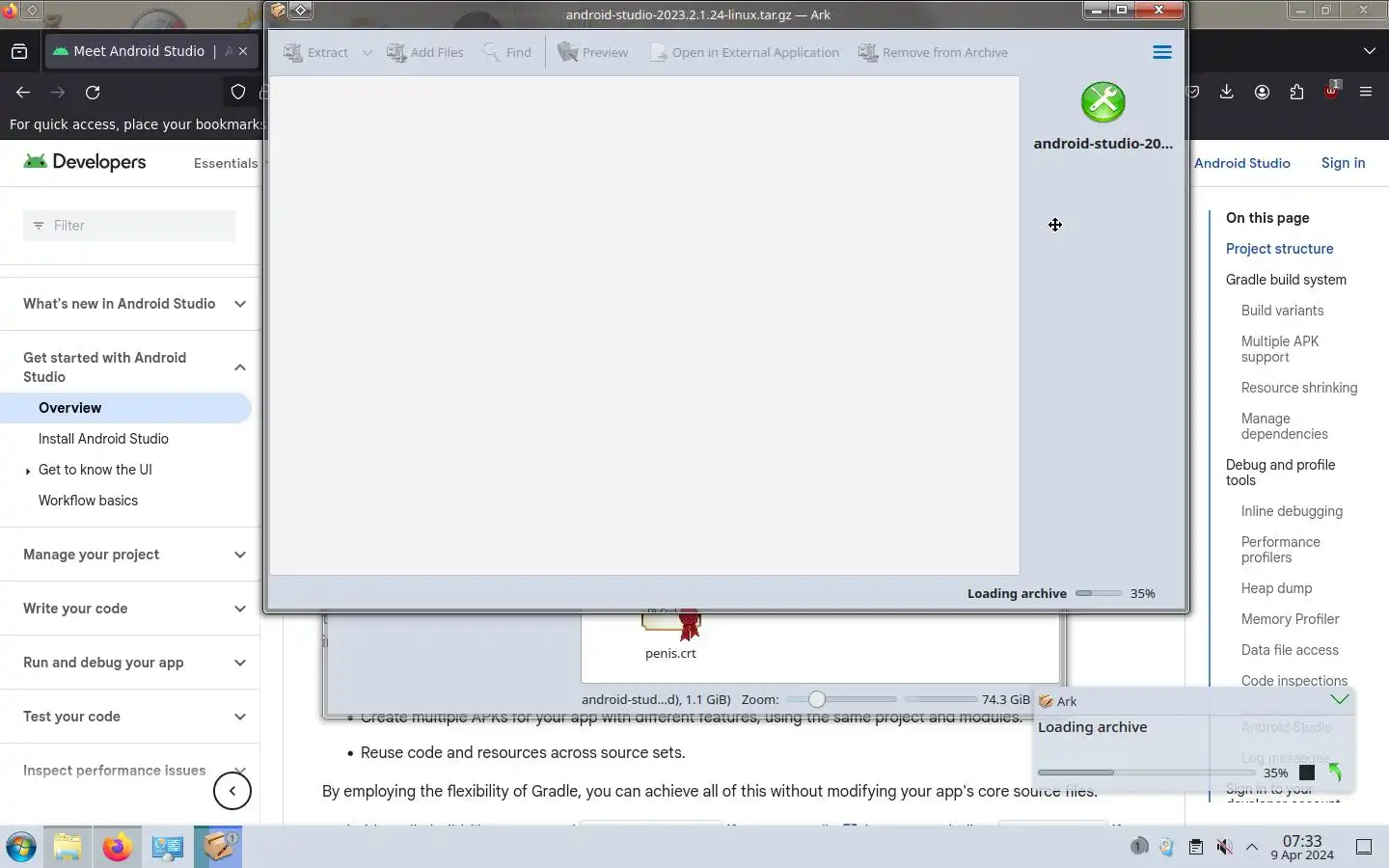
Task: Click the green archive tools icon in Ark
Action: coord(1103,102)
